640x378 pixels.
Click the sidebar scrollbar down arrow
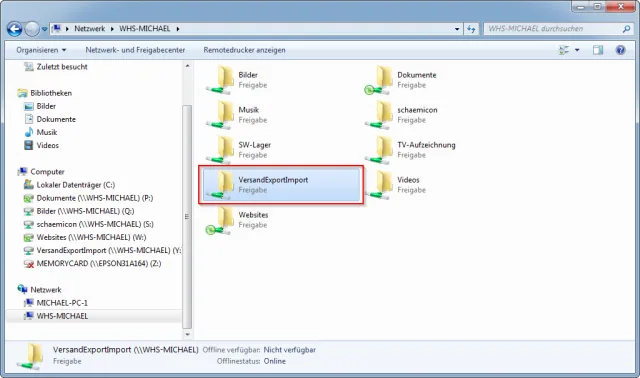click(187, 335)
